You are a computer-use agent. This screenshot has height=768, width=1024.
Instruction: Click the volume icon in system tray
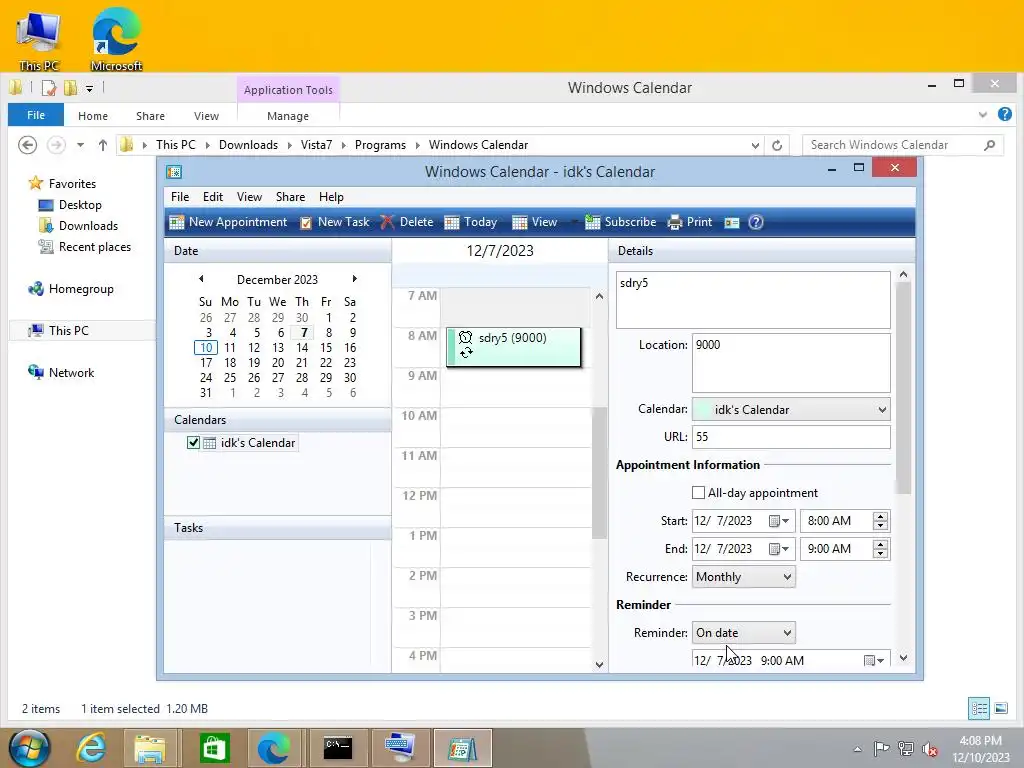(x=929, y=749)
